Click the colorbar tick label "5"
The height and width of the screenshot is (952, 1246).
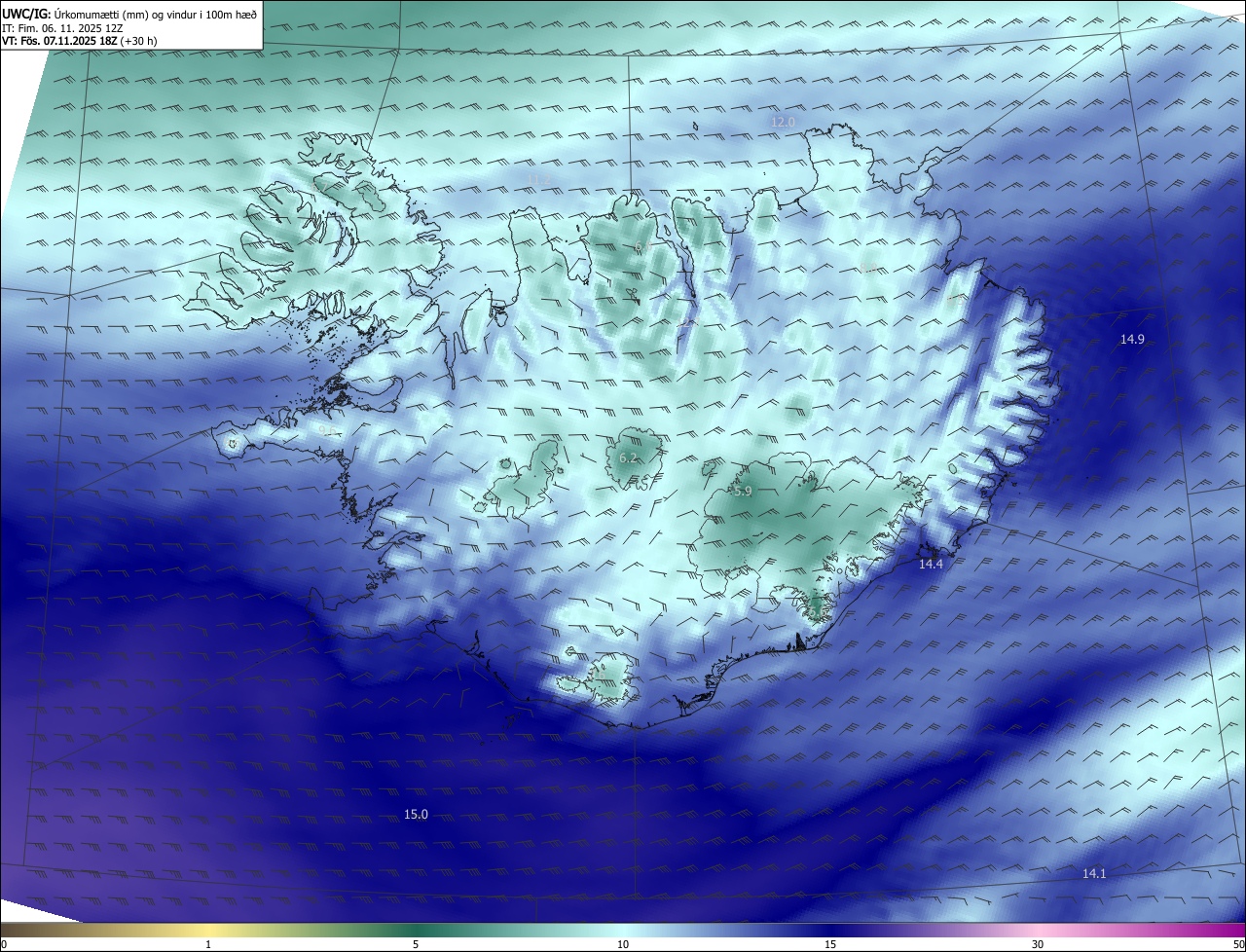(416, 944)
